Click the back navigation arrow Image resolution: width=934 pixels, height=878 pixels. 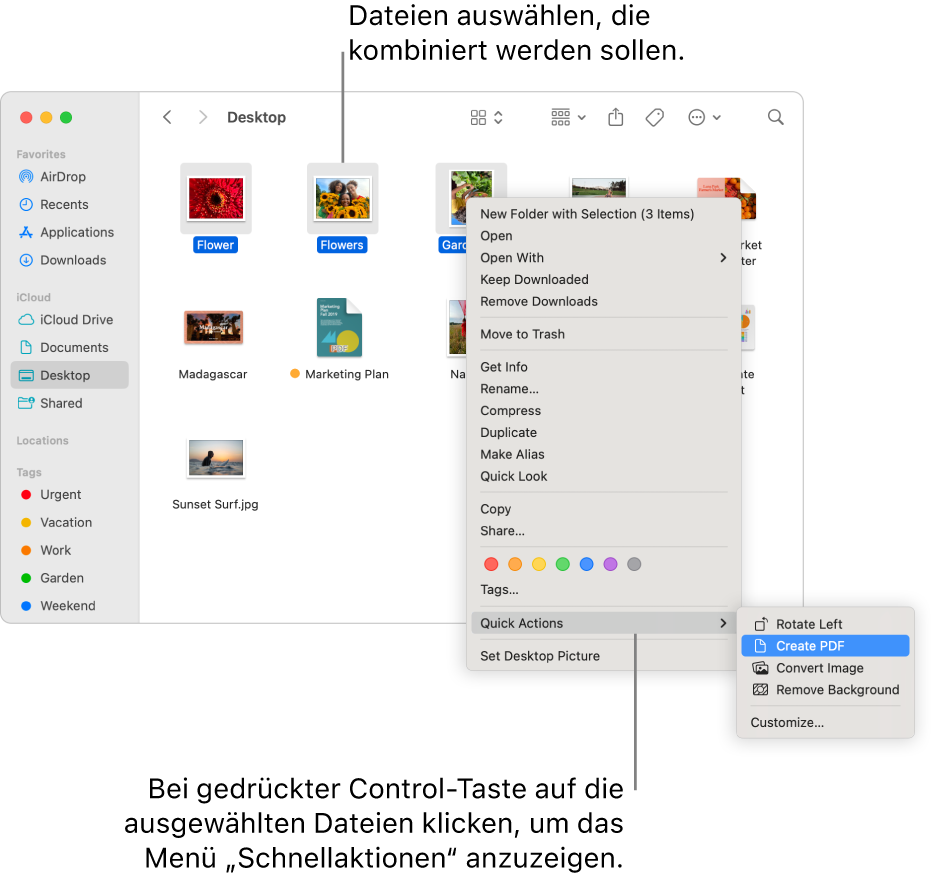click(x=167, y=117)
